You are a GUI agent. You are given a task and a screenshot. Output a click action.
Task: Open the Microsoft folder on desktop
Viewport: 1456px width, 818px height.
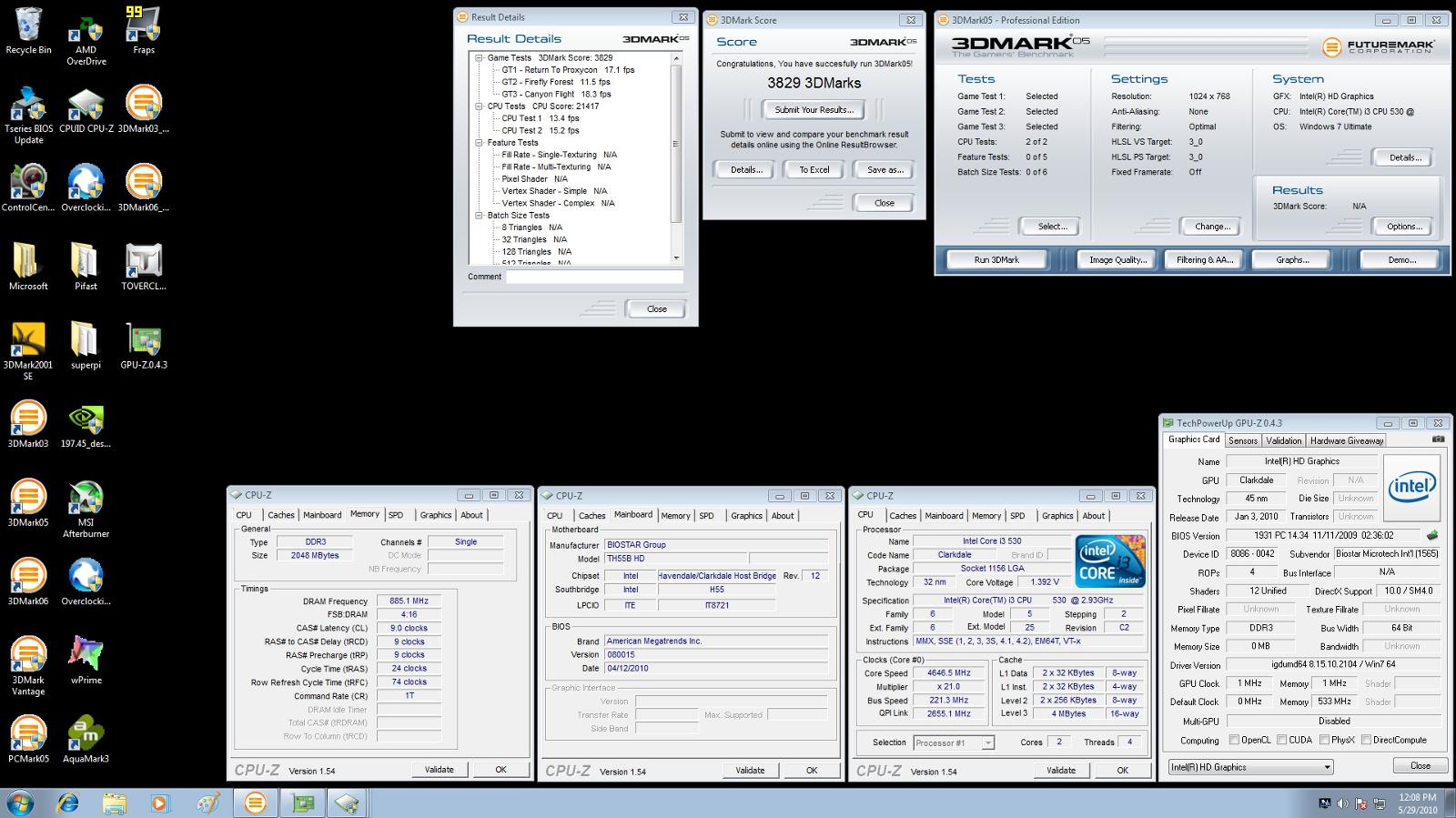coord(28,268)
